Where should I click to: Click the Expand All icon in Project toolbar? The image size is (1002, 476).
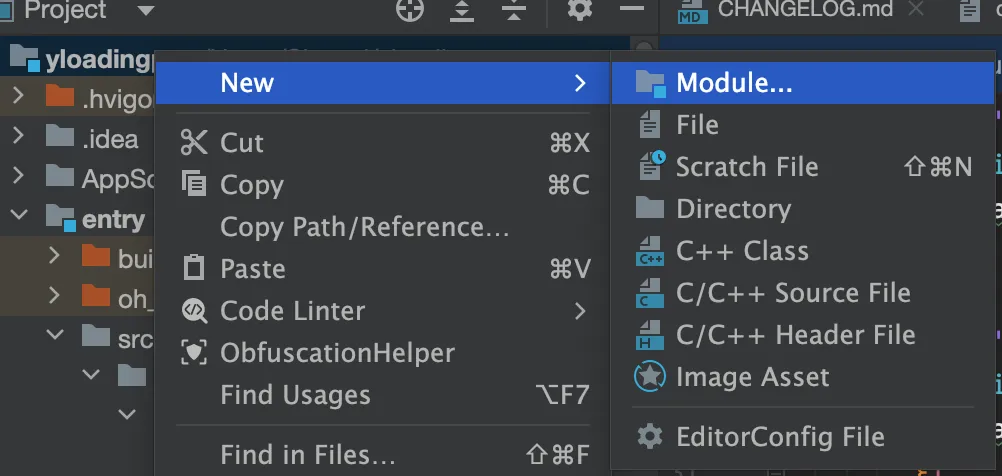point(462,10)
